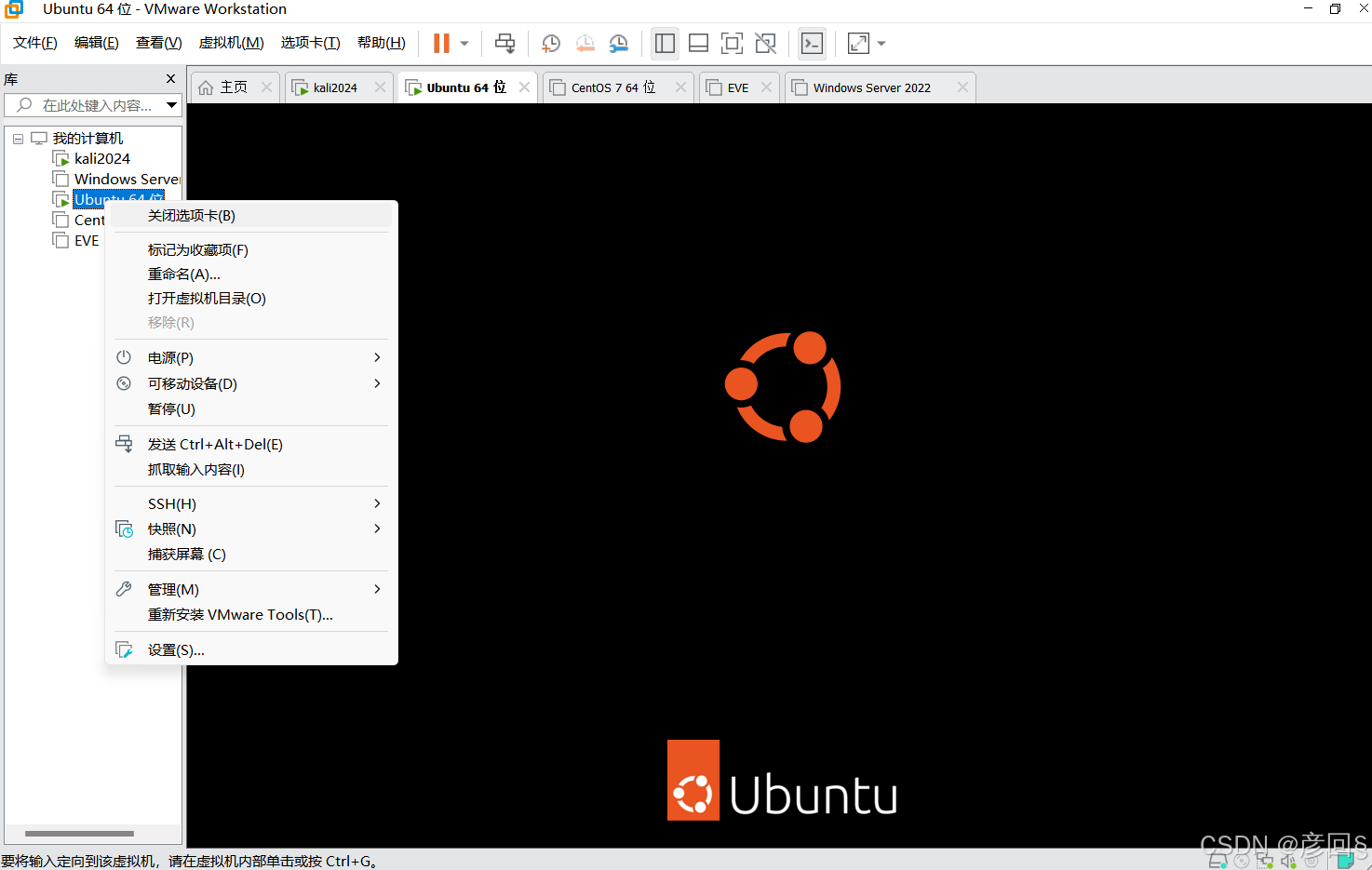
Task: Close the Windows Server 2022 tab
Action: pyautogui.click(x=962, y=87)
